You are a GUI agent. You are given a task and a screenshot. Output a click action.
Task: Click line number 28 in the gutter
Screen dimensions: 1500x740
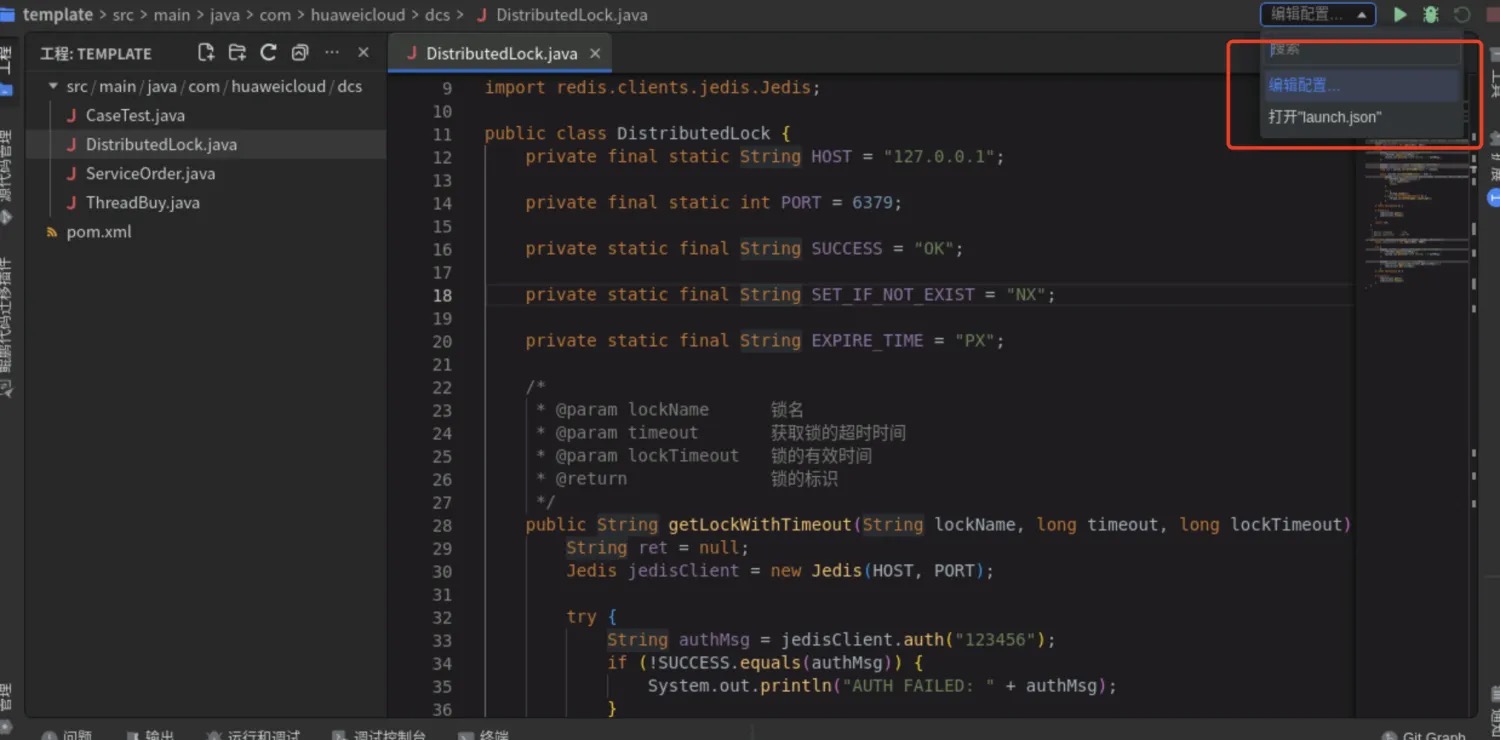[x=442, y=526]
